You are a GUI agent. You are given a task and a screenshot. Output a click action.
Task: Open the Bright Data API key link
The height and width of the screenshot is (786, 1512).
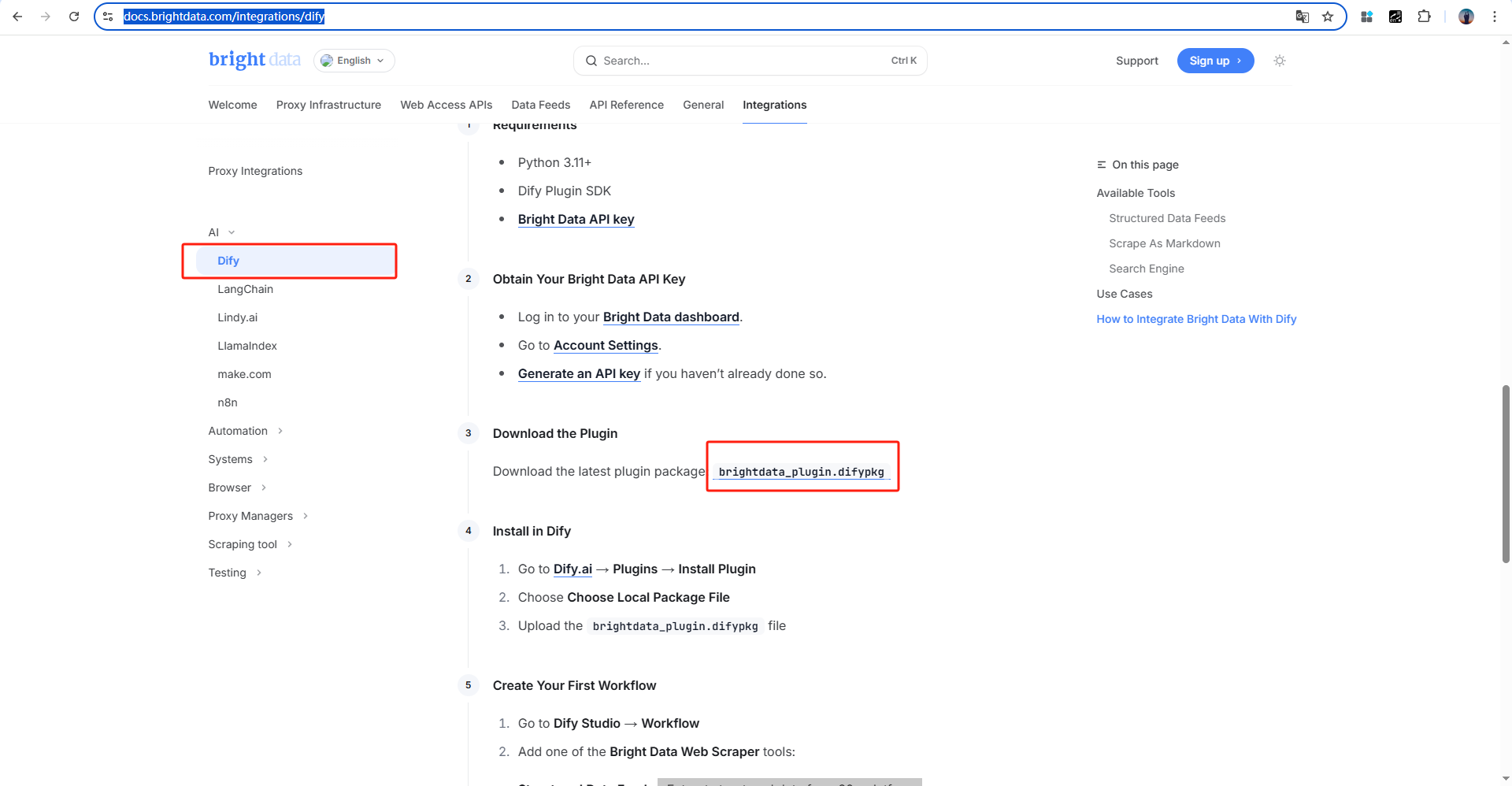click(x=576, y=220)
